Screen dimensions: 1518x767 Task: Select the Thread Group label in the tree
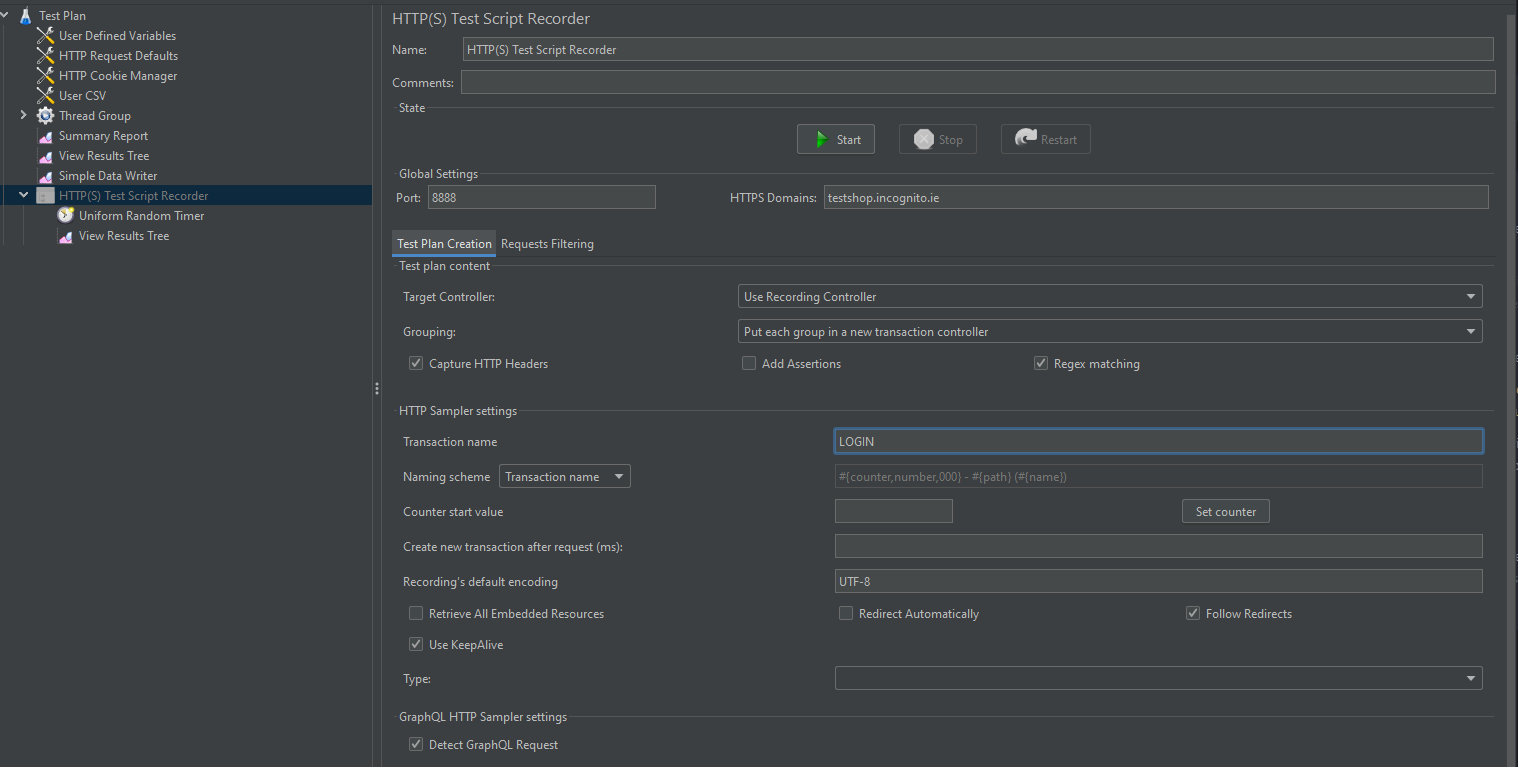coord(94,116)
